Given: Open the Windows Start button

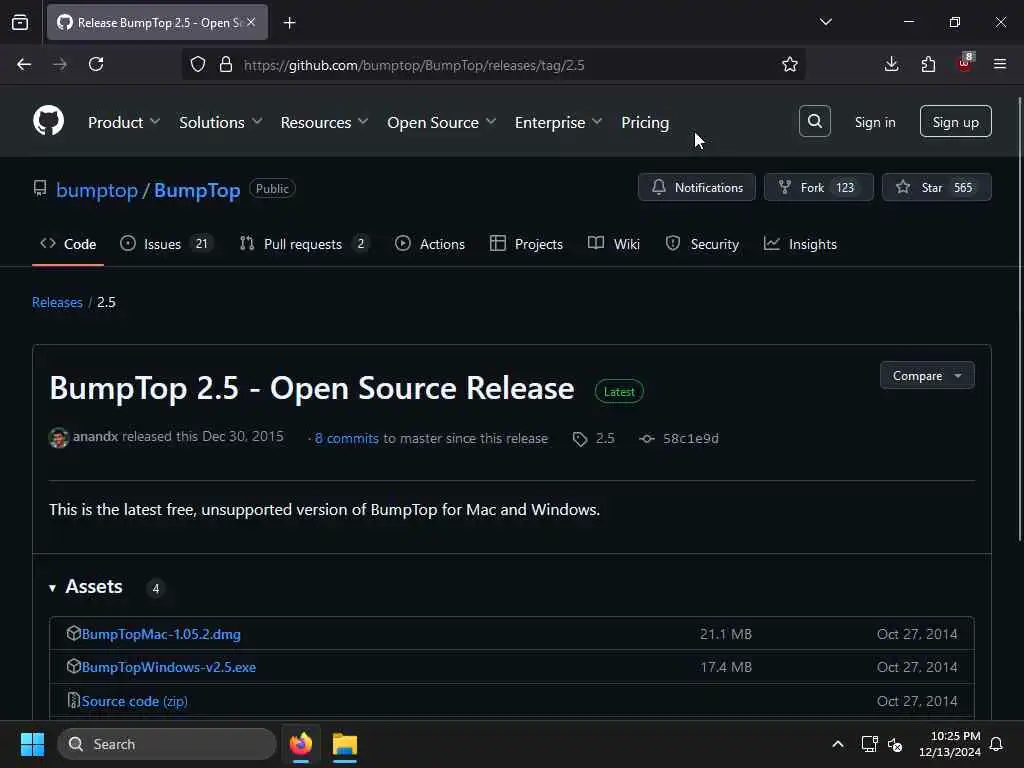Looking at the screenshot, I should pyautogui.click(x=32, y=744).
